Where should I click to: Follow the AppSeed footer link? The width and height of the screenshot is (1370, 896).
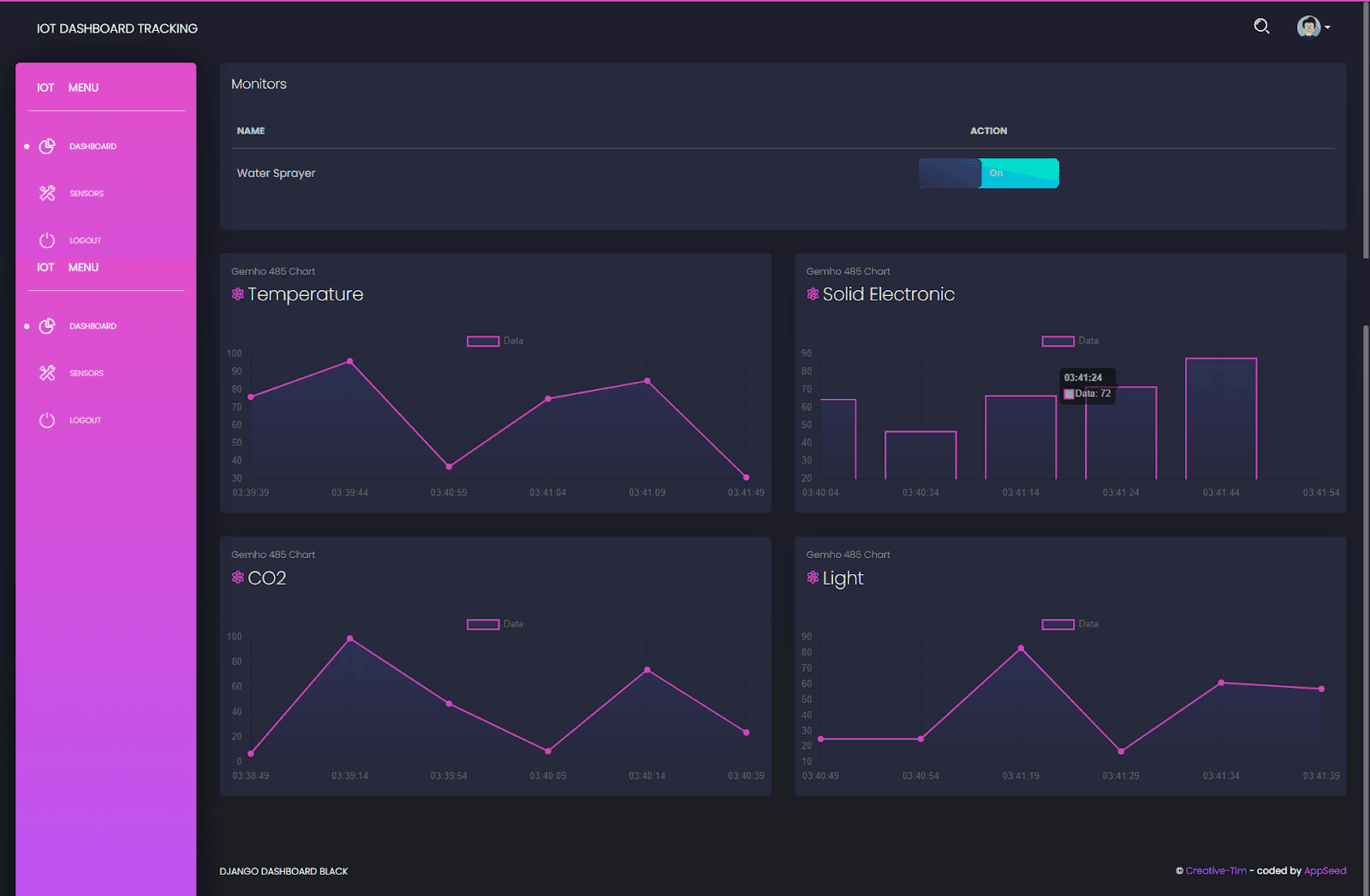pyautogui.click(x=1325, y=871)
